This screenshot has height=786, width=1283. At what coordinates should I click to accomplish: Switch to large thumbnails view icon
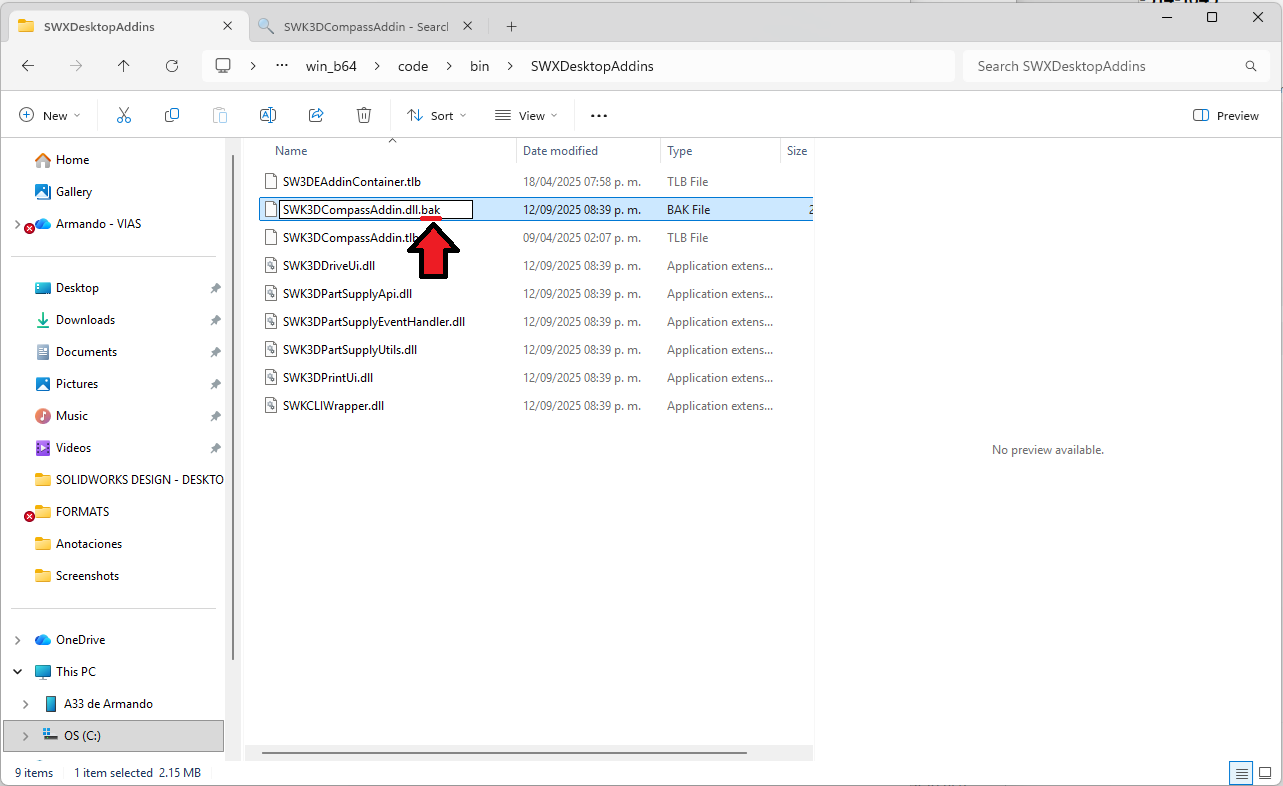click(1265, 773)
